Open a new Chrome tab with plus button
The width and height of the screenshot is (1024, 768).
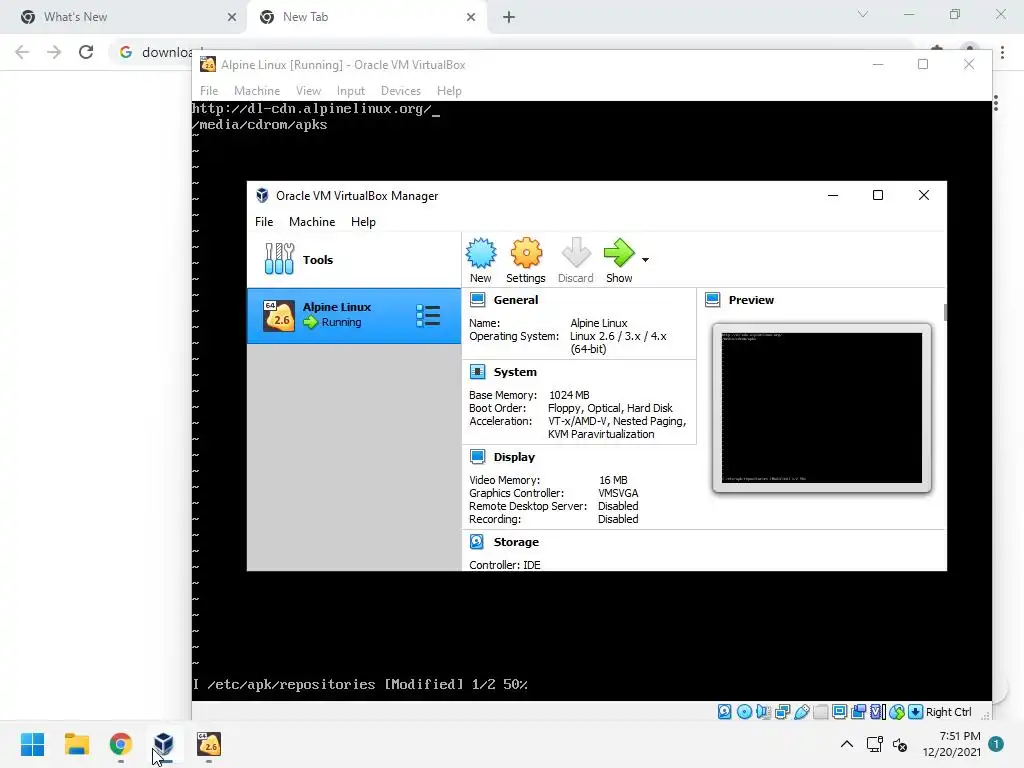[509, 17]
